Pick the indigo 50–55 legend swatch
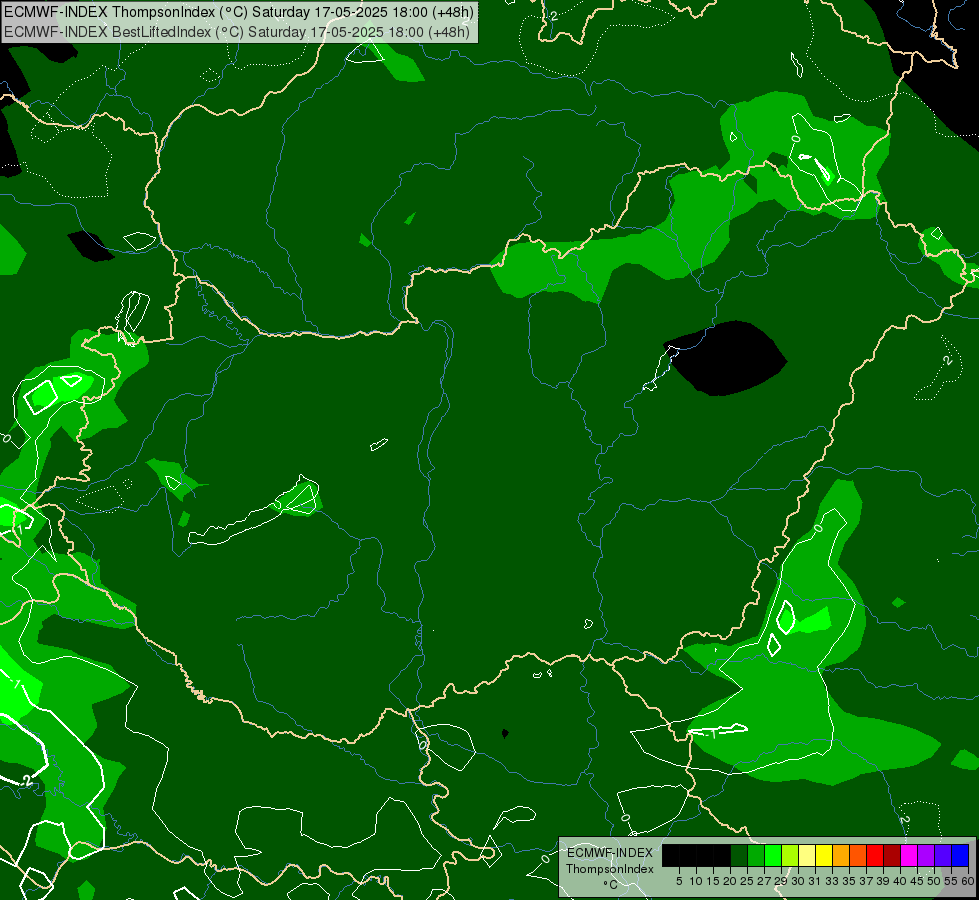The width and height of the screenshot is (979, 900). 943,855
